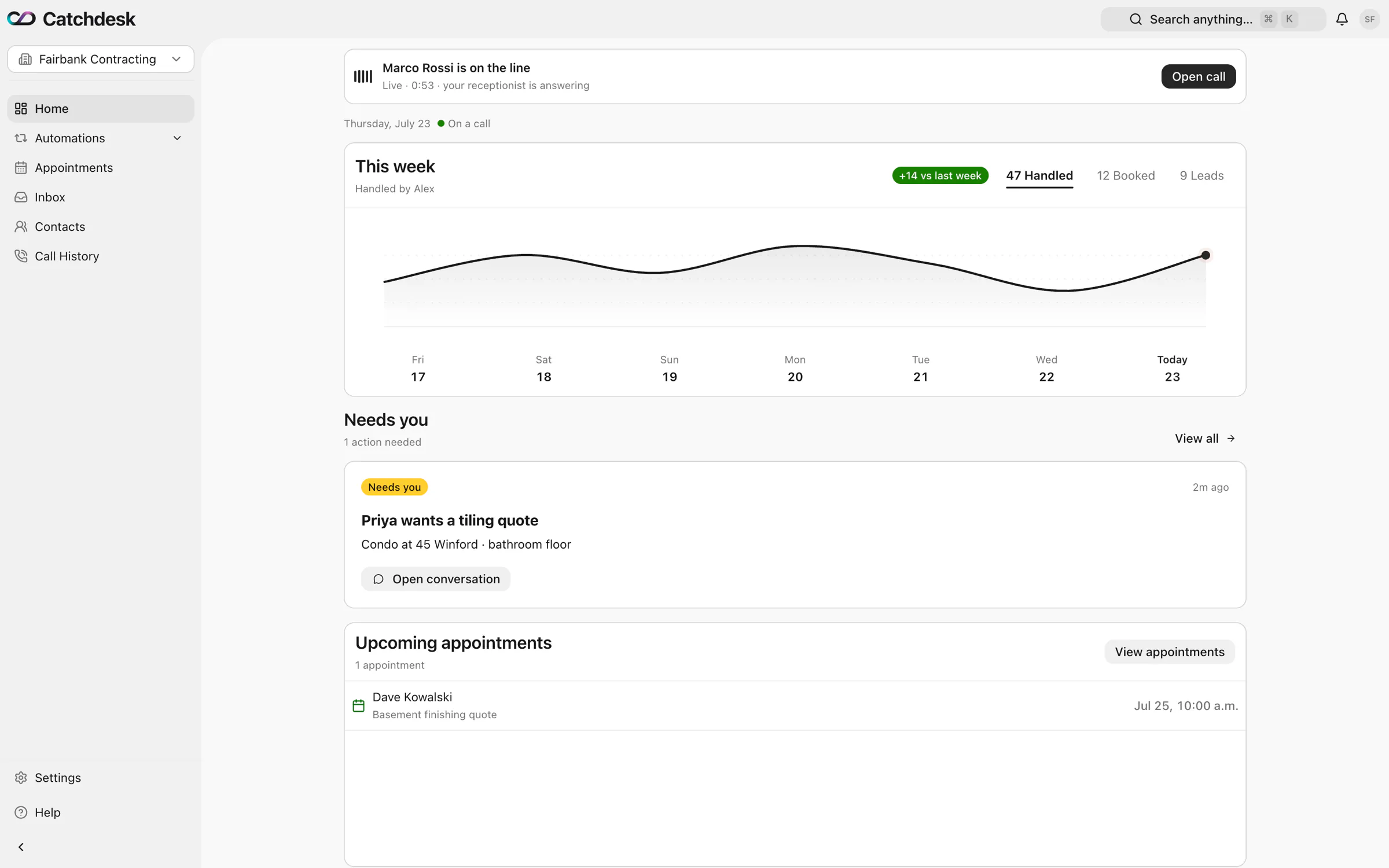
Task: Open Settings from the sidebar
Action: click(x=101, y=778)
